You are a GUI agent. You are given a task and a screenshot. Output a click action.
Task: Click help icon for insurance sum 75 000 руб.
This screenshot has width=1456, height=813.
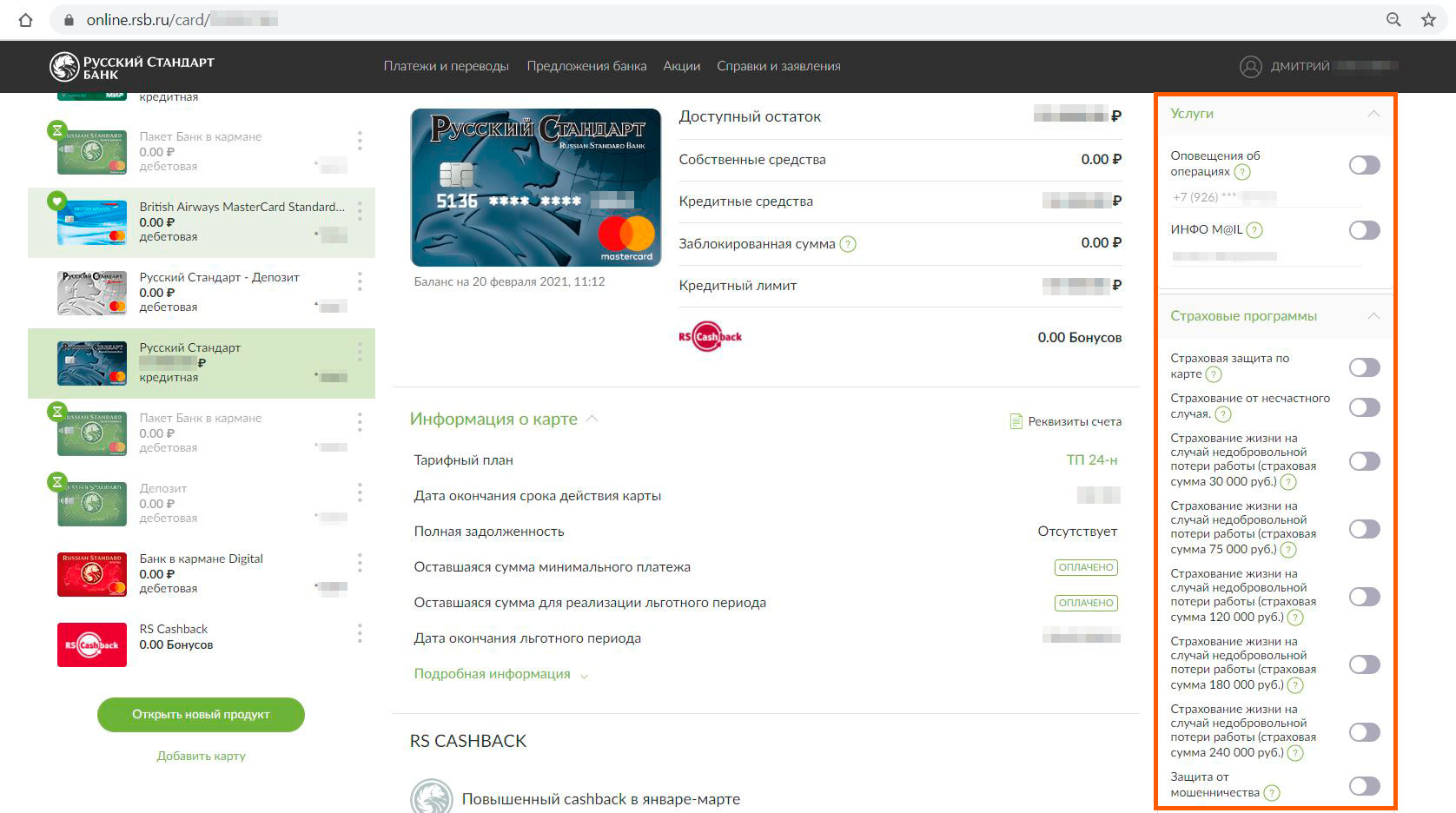1288,550
